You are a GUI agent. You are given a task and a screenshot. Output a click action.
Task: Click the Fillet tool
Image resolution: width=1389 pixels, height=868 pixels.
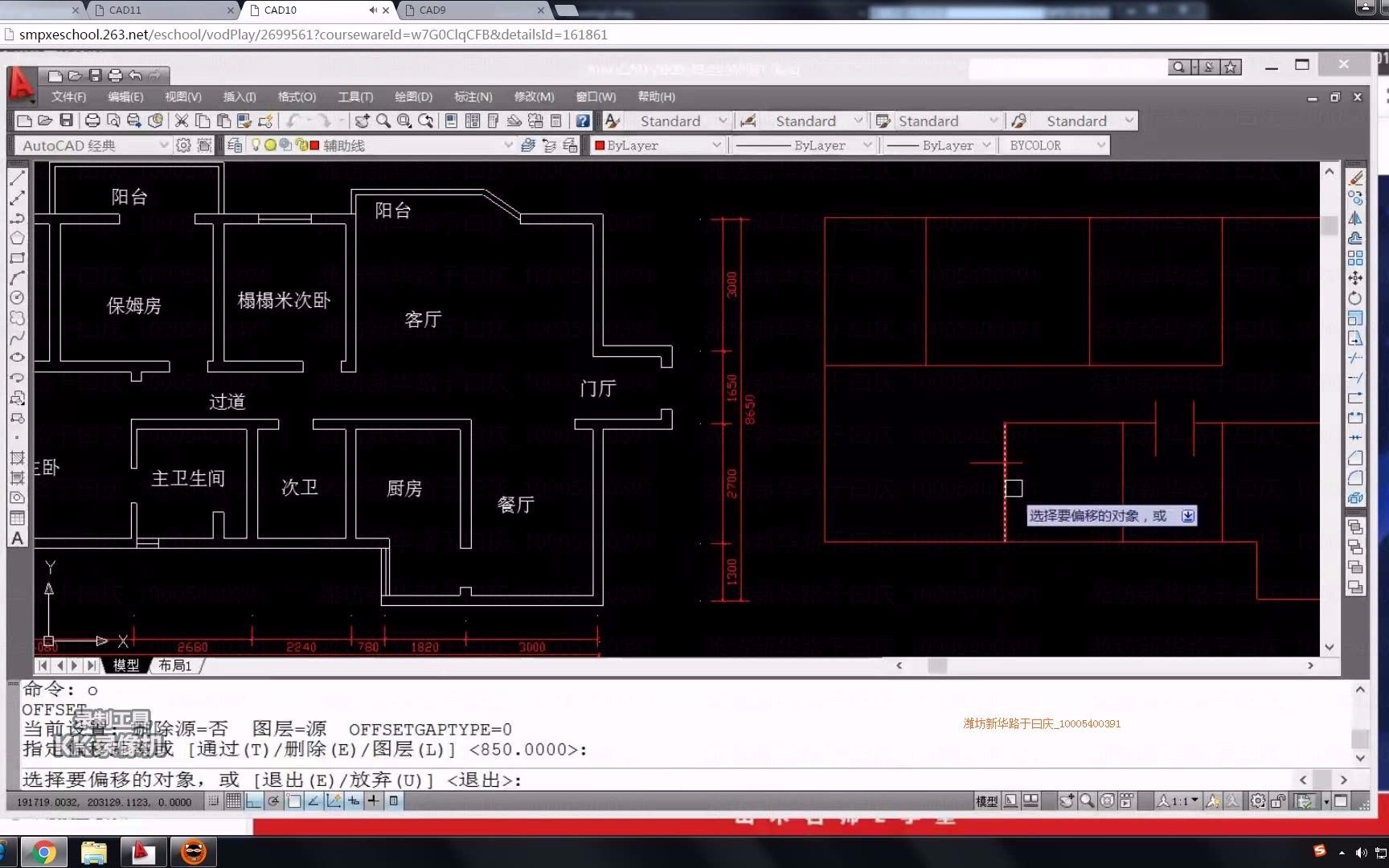(1355, 478)
